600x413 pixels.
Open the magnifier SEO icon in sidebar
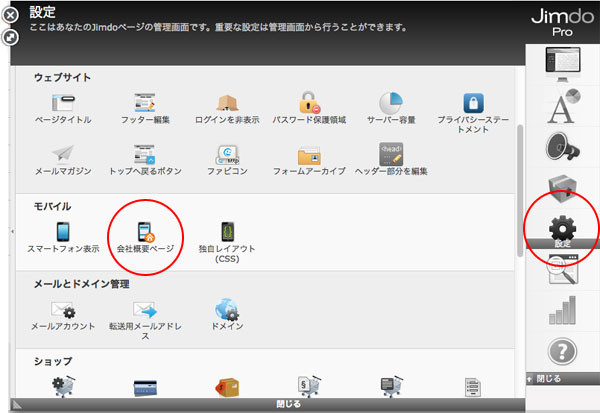tap(562, 269)
